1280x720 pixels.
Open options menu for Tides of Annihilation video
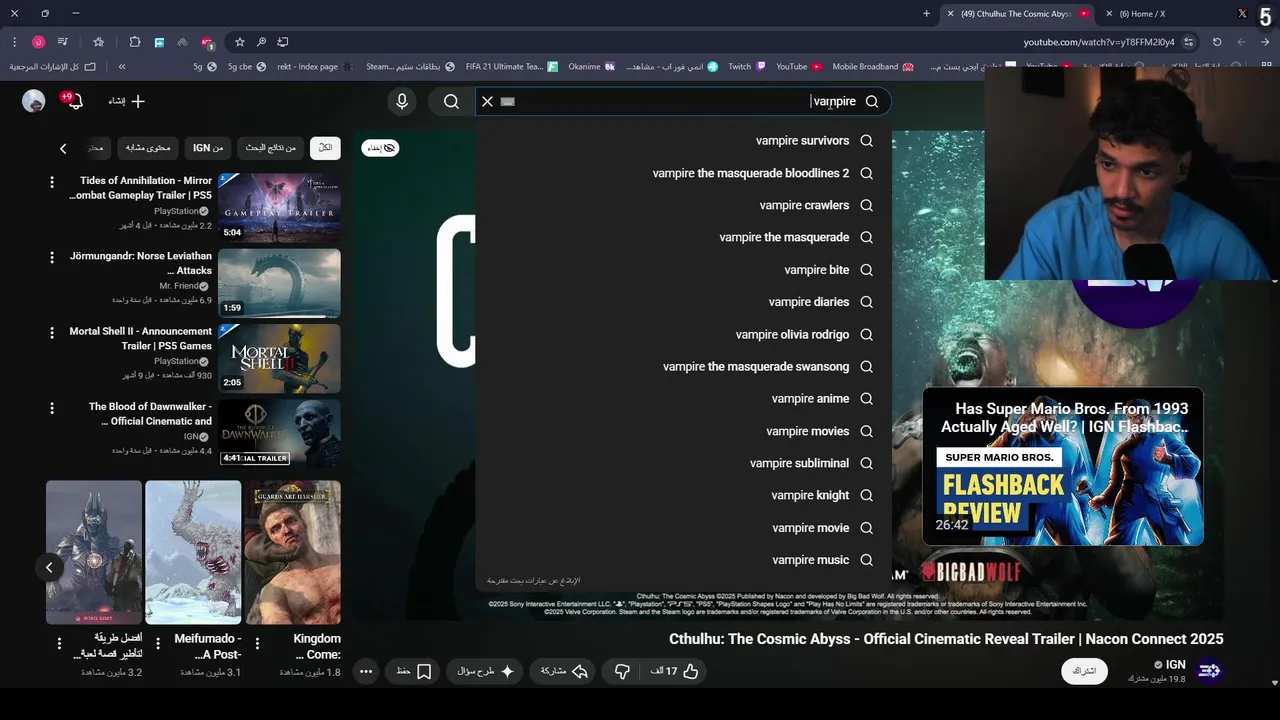pyautogui.click(x=52, y=182)
